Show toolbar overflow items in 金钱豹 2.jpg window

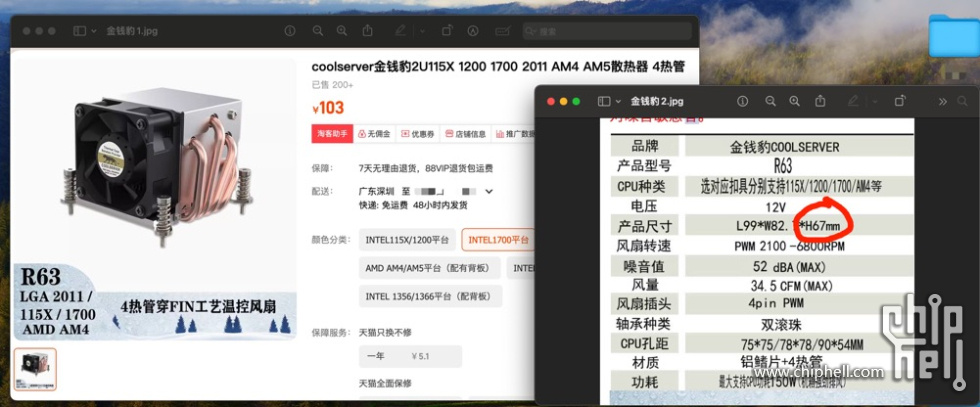(x=942, y=101)
